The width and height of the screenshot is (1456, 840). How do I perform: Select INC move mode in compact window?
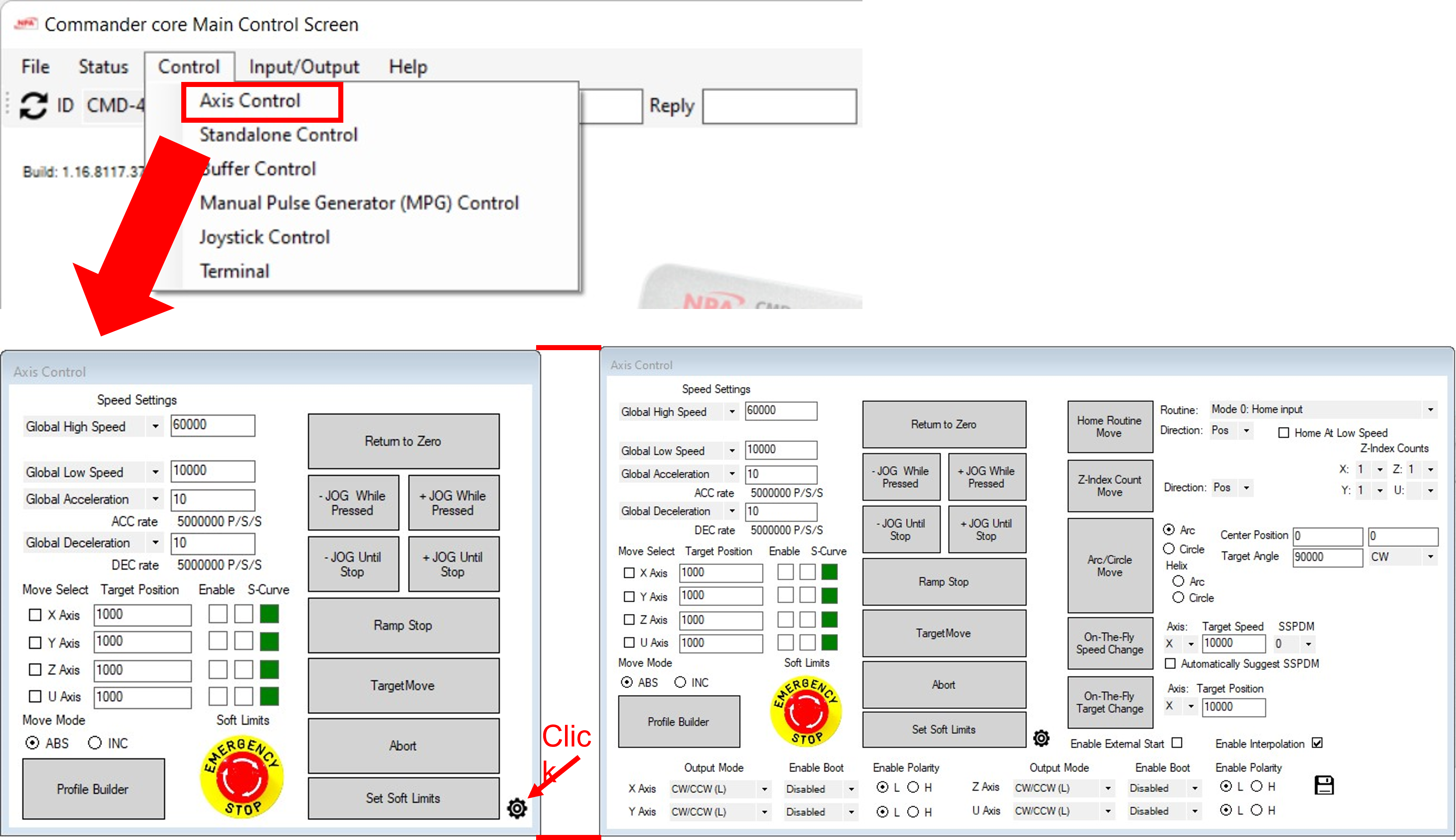point(95,743)
